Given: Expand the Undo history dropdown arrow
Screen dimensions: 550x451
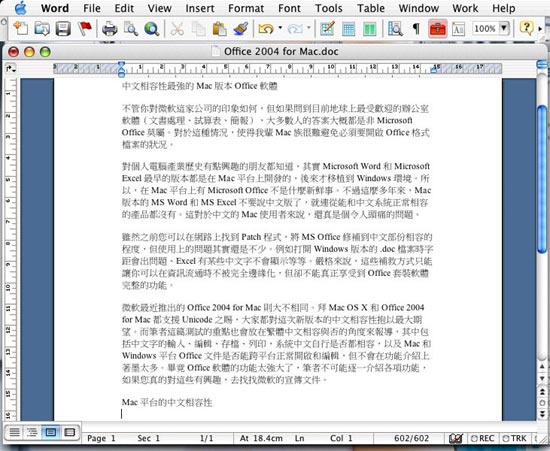Looking at the screenshot, I should click(x=280, y=27).
